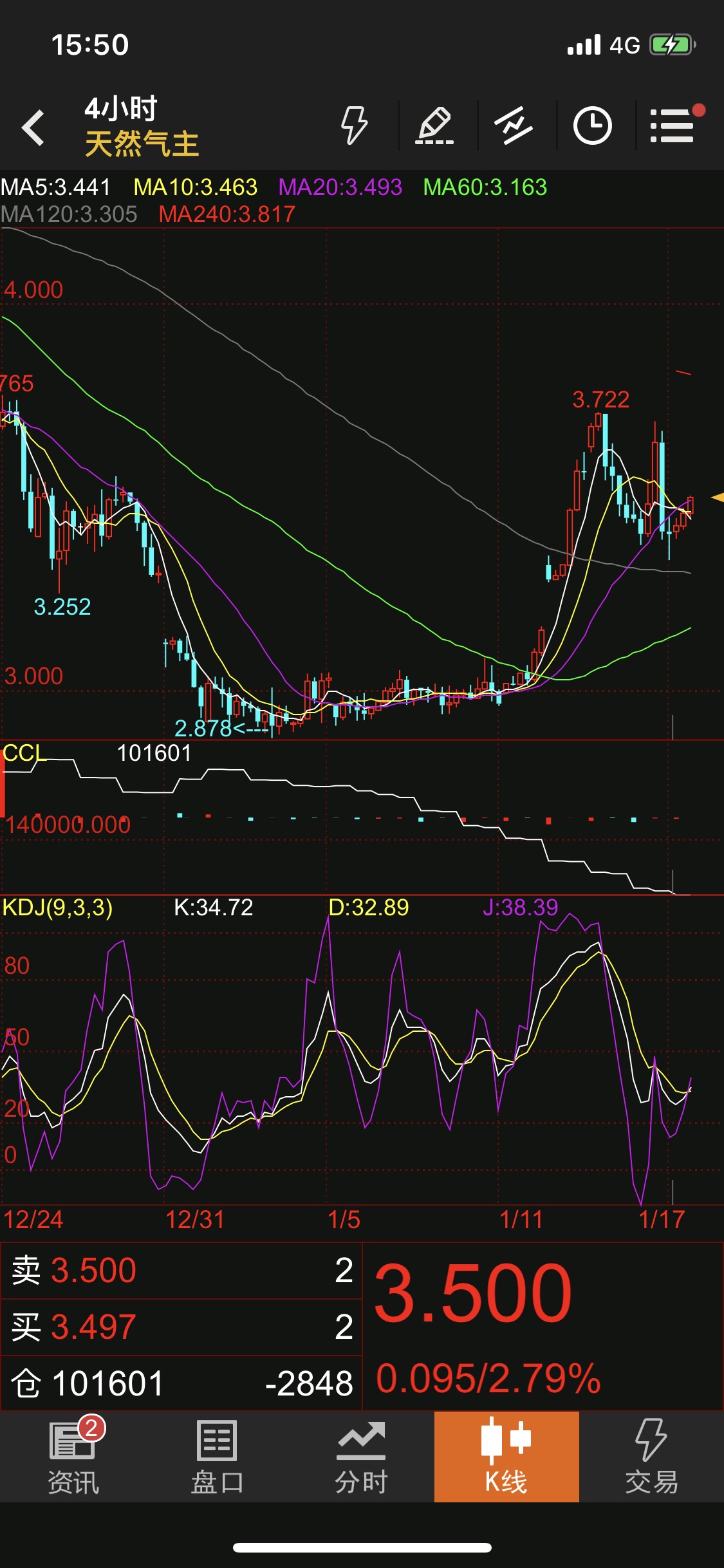Tap the 12/31 date label

195,1220
